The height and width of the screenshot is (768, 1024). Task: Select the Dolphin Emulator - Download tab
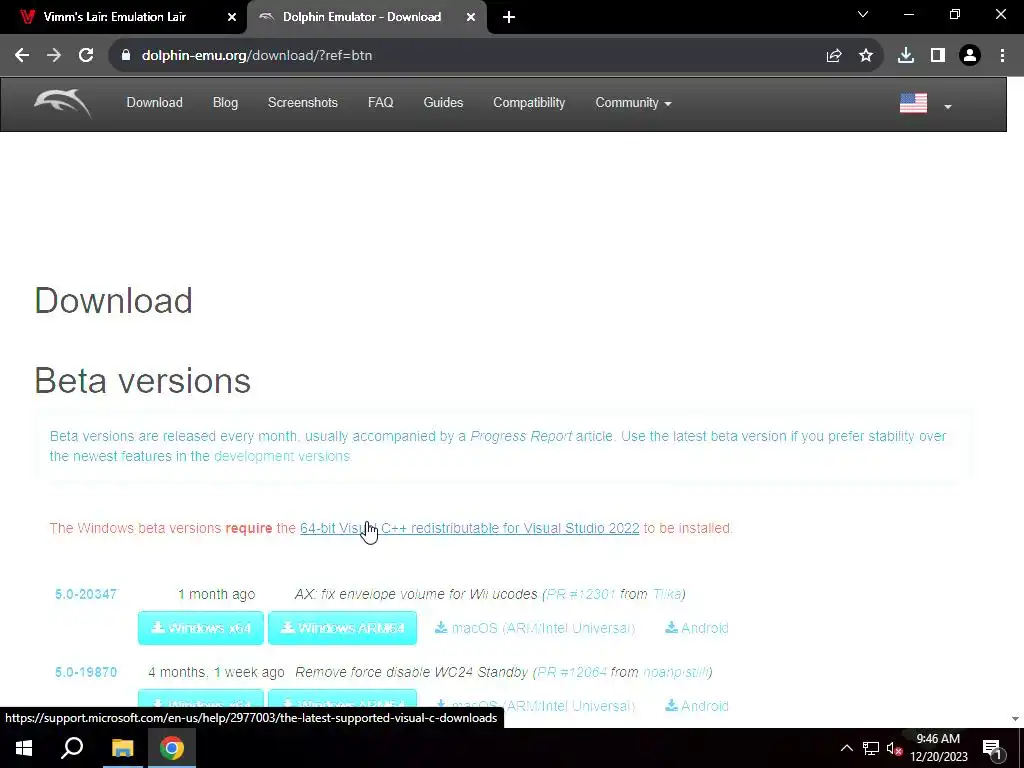tap(362, 17)
